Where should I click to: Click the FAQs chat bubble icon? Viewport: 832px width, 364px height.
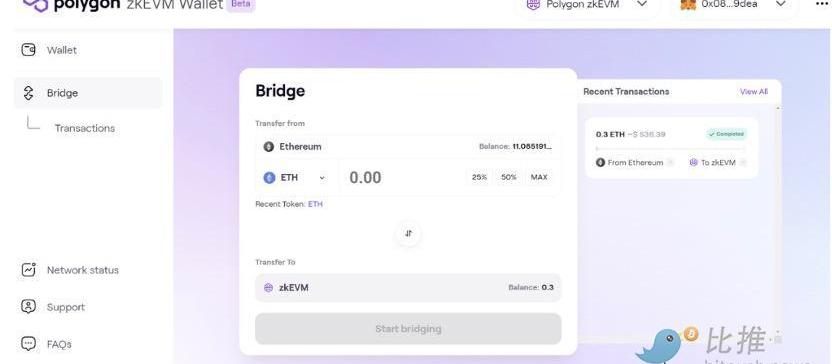28,344
